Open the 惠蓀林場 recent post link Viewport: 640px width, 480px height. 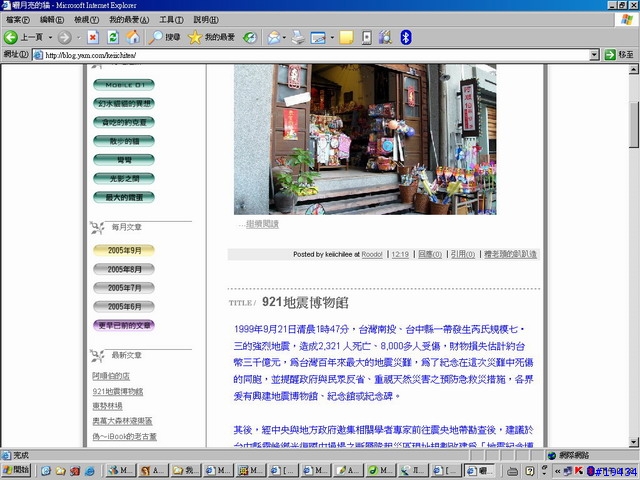(x=107, y=406)
